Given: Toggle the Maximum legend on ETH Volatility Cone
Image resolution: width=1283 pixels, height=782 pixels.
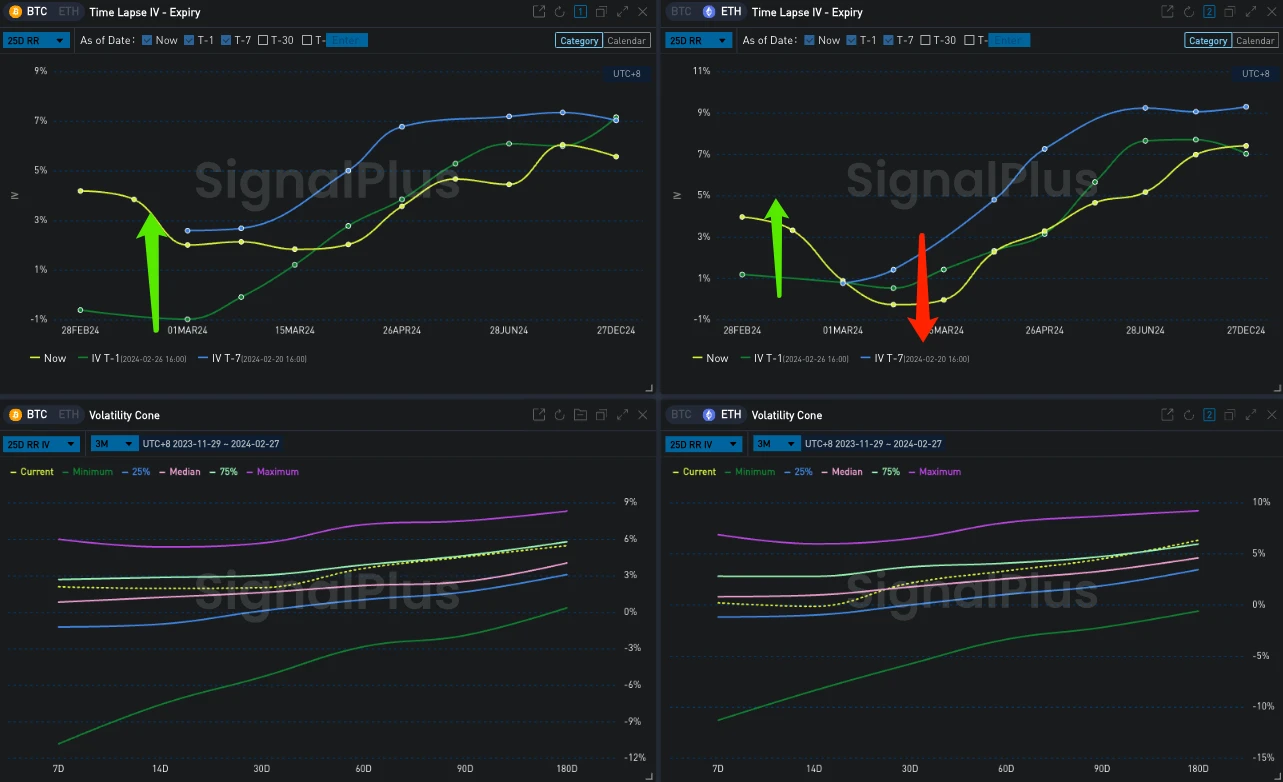Looking at the screenshot, I should [x=935, y=471].
